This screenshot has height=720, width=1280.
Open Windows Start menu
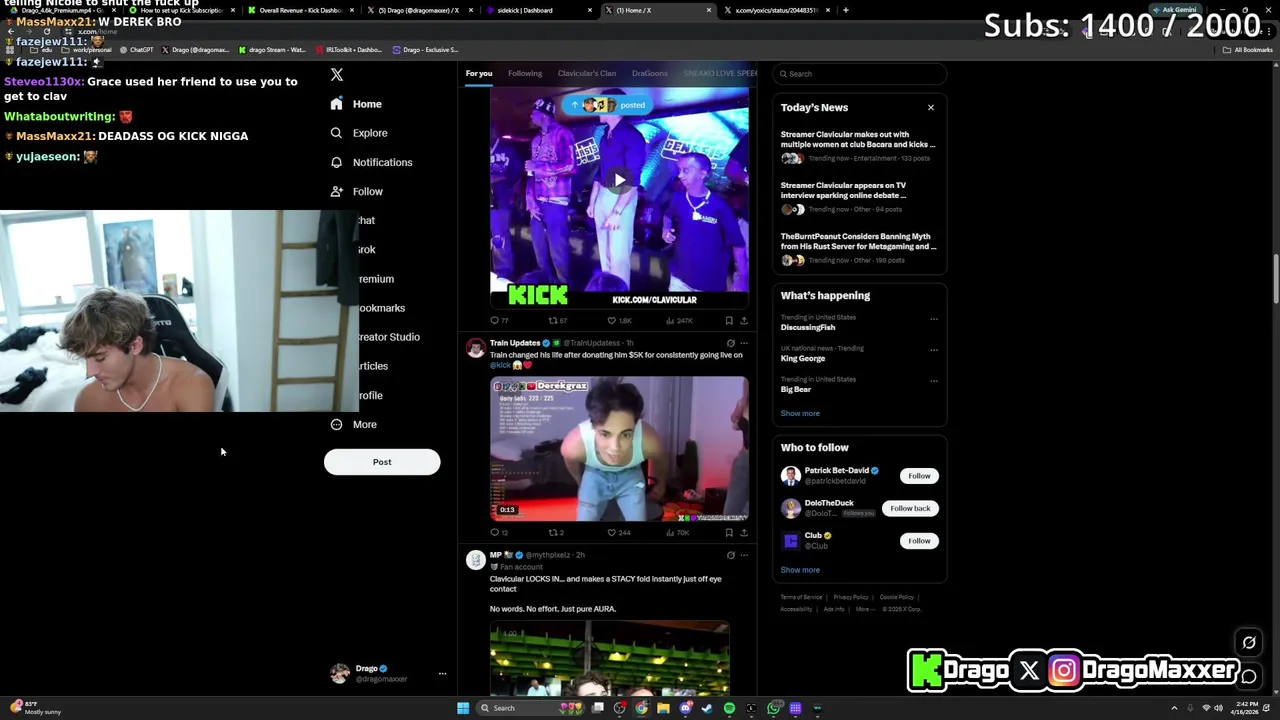tap(463, 708)
